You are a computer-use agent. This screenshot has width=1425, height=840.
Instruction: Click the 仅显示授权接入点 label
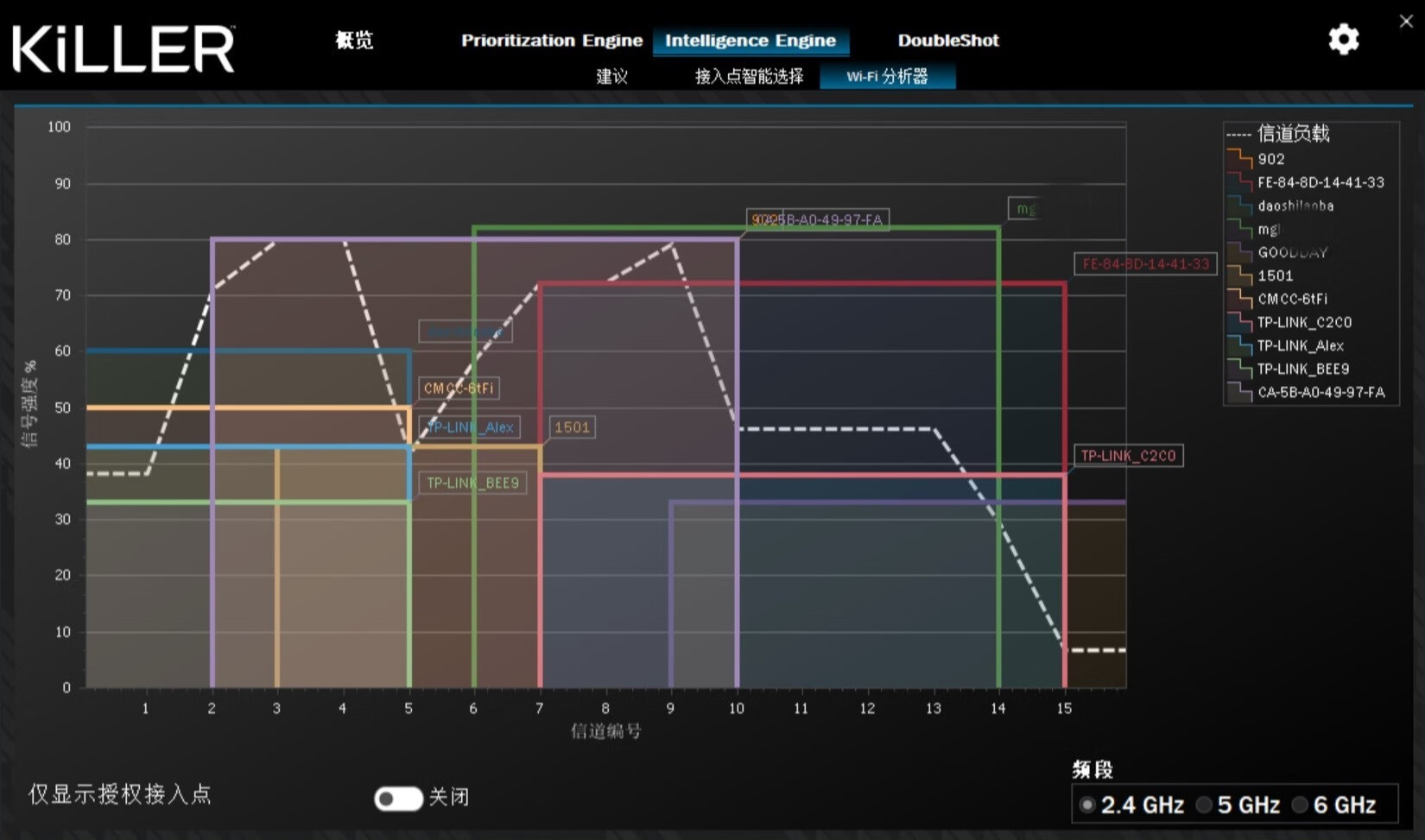119,794
